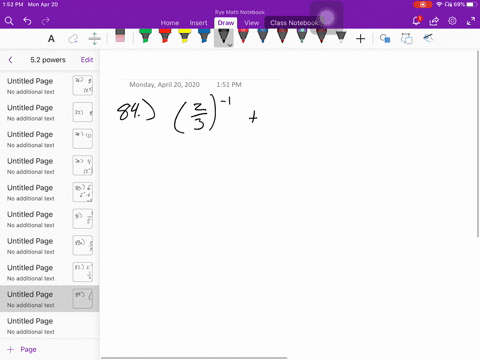This screenshot has height=360, width=480.
Task: Open the Shapes tool
Action: 385,39
